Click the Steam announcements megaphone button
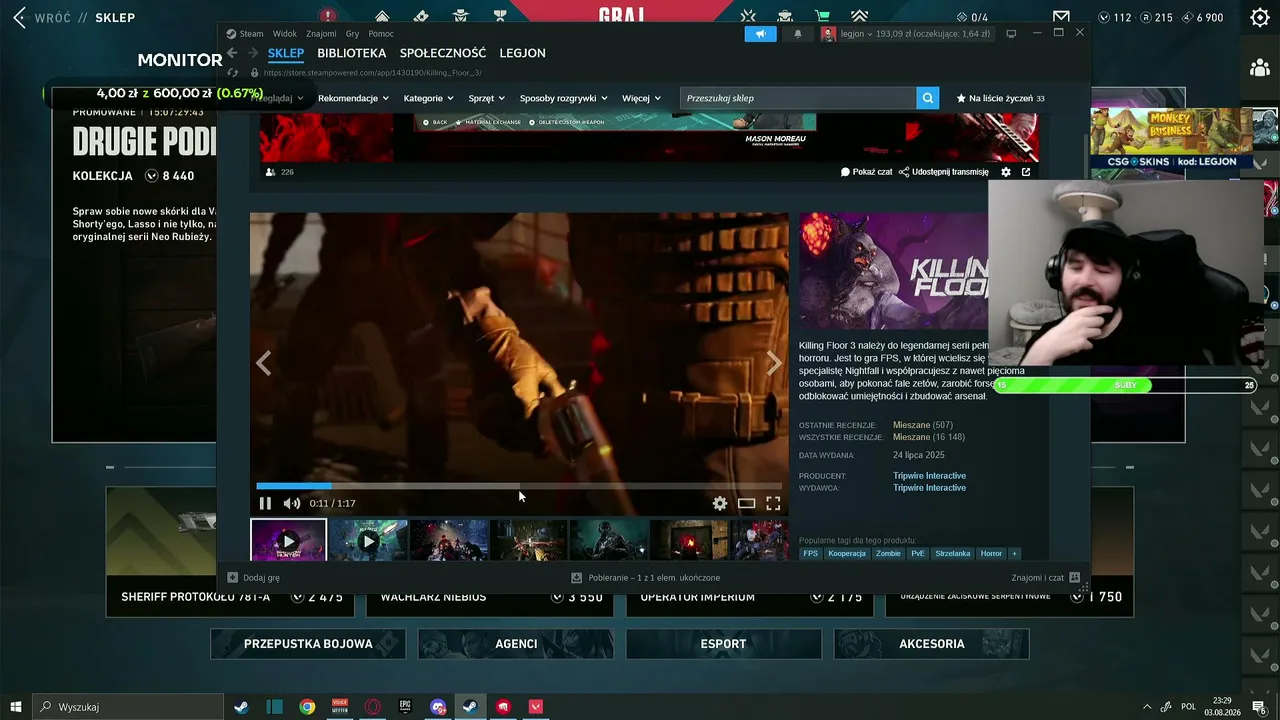The width and height of the screenshot is (1280, 720). click(760, 34)
